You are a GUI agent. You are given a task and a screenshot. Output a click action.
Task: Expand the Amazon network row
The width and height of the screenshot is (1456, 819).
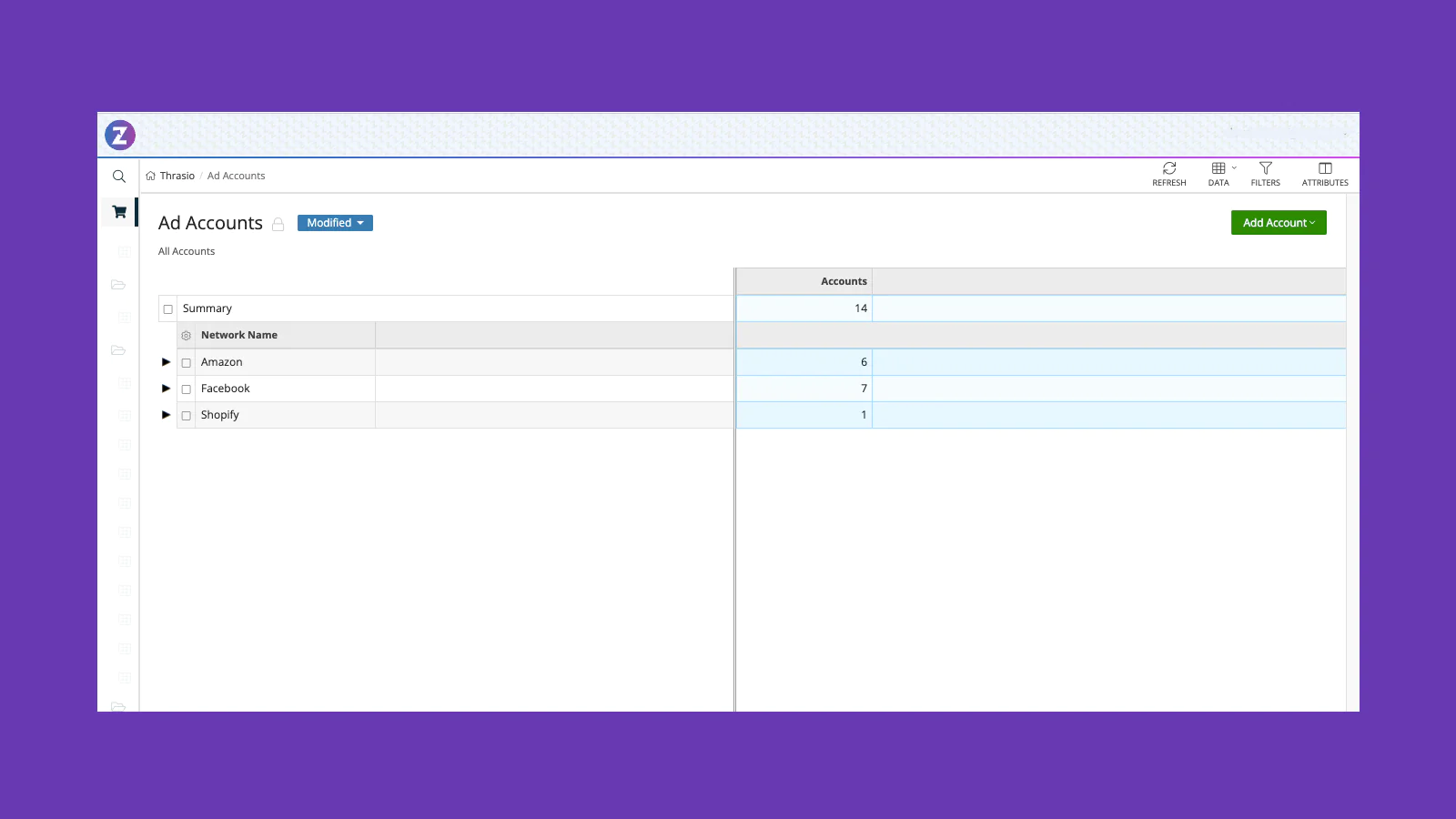166,362
